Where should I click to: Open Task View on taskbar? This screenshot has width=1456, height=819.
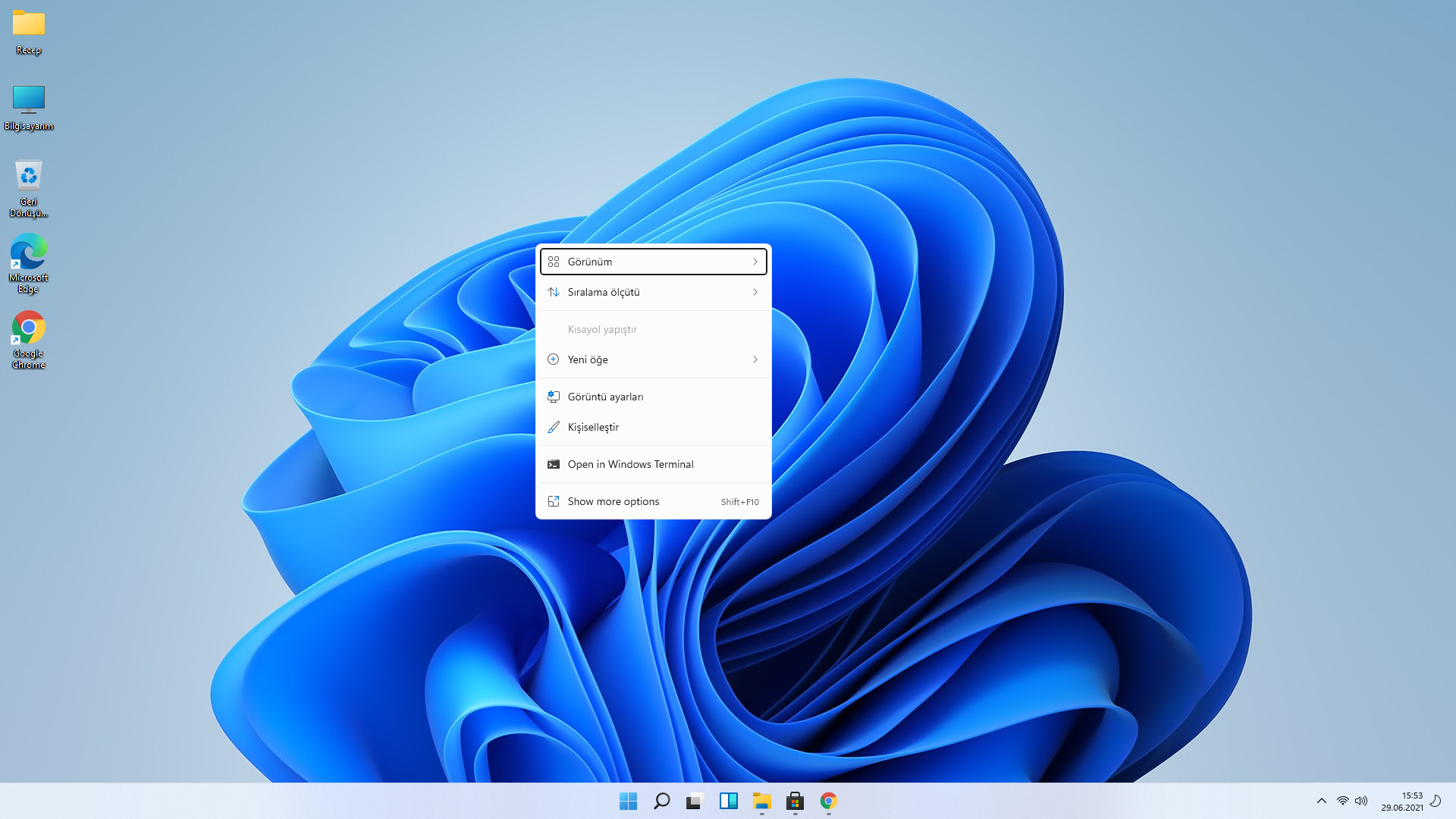695,801
